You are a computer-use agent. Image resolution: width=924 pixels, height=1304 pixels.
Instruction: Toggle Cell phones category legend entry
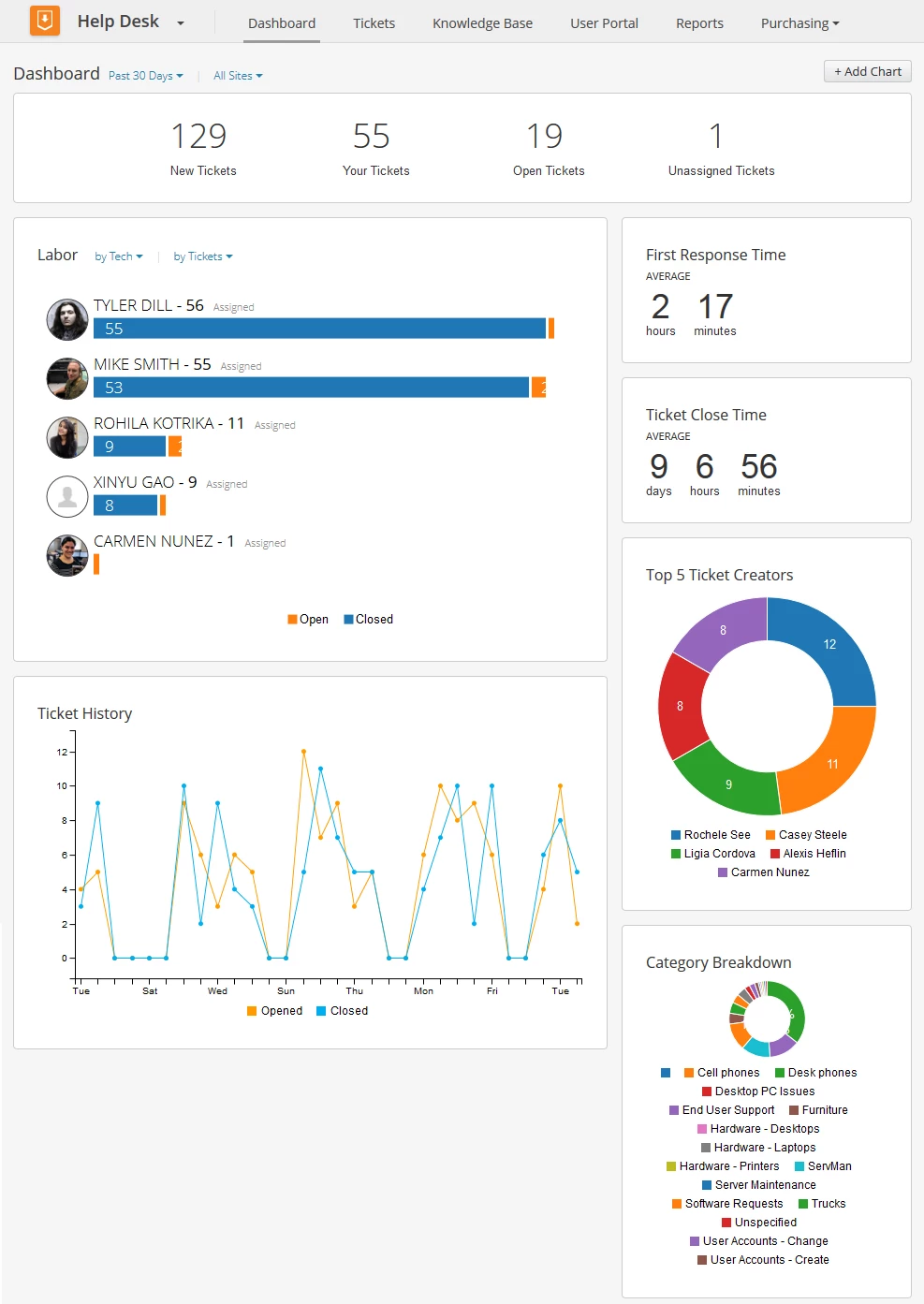pyautogui.click(x=722, y=1073)
